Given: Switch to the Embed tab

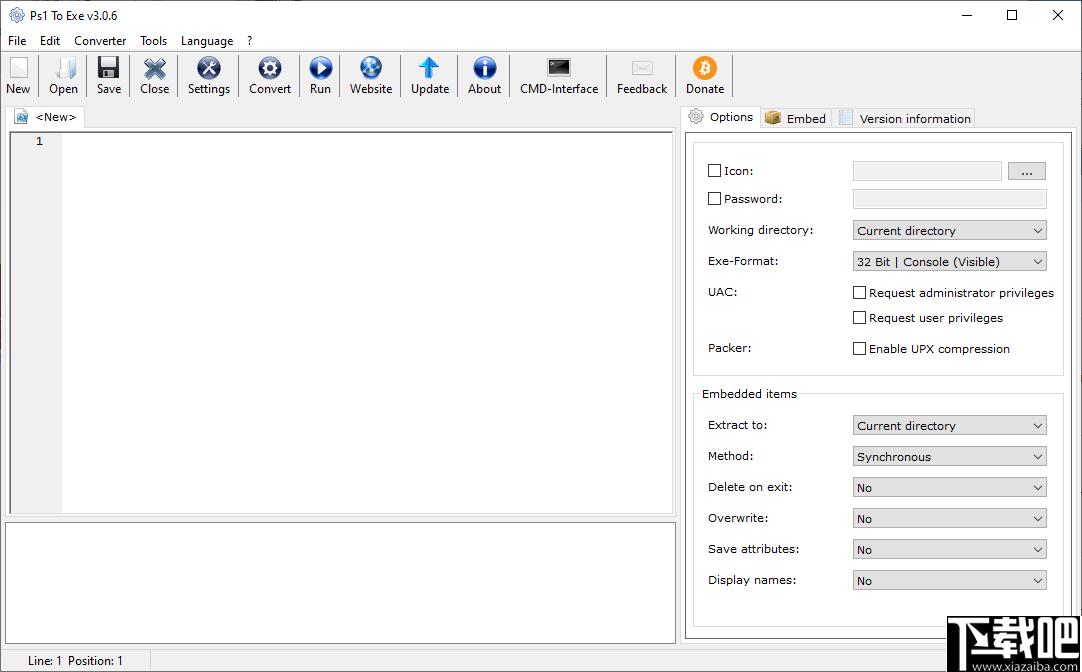Looking at the screenshot, I should pos(796,119).
